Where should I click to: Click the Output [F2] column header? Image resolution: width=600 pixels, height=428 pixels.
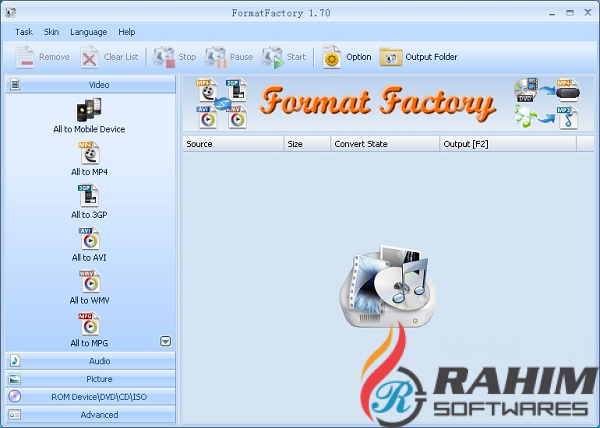[x=508, y=144]
